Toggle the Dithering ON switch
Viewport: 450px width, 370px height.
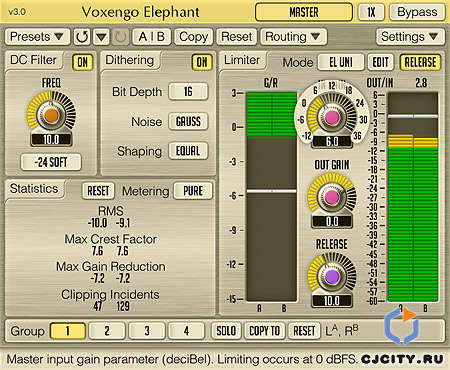(202, 62)
